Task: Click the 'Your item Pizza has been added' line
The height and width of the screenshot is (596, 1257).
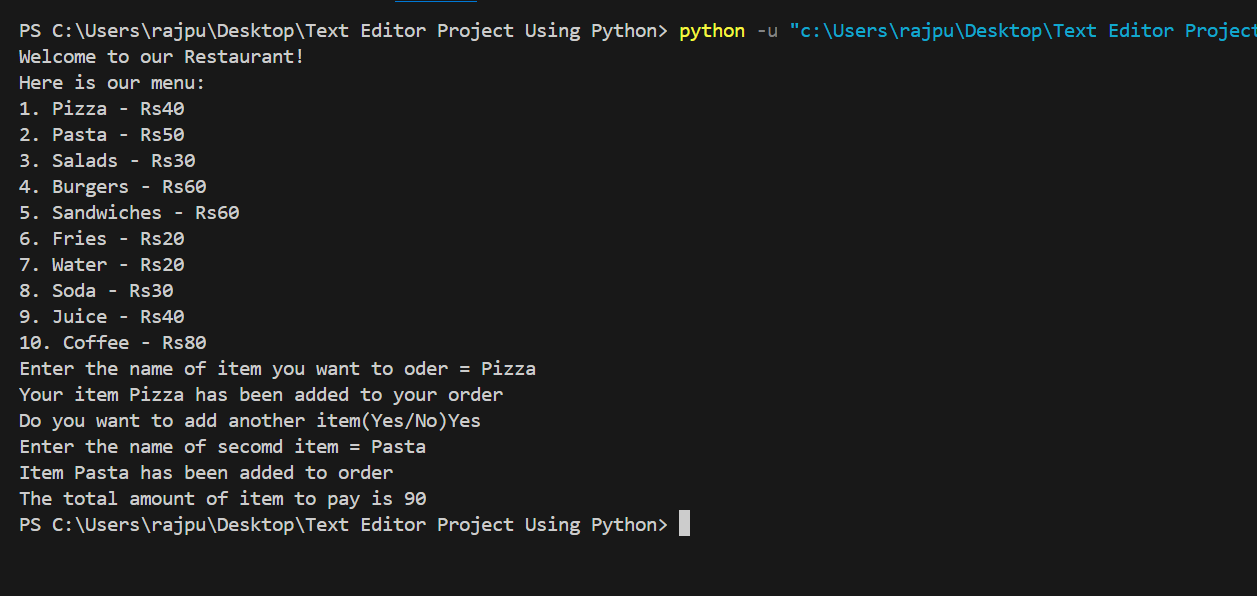Action: click(261, 395)
